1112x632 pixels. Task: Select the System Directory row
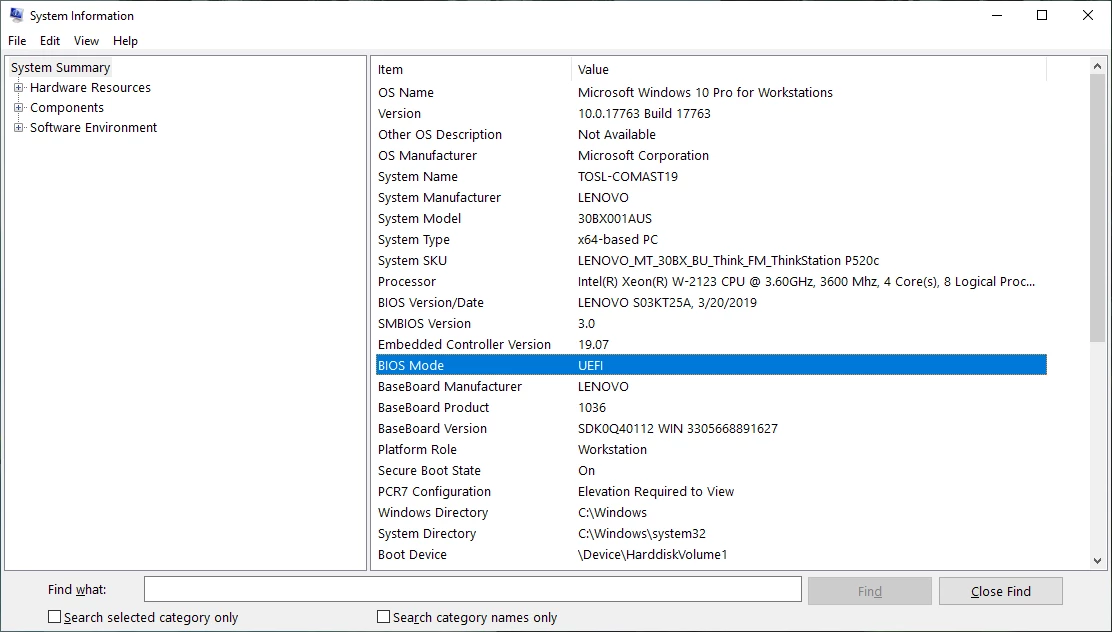(x=709, y=533)
